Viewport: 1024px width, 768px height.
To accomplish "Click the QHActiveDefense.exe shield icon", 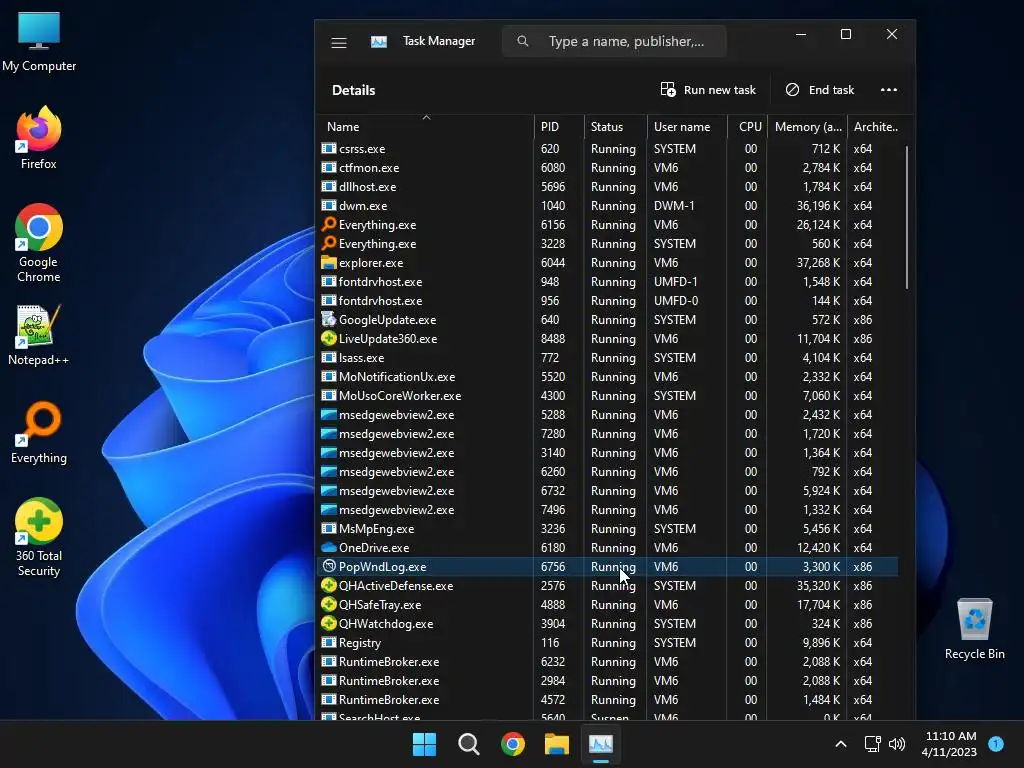I will click(328, 585).
